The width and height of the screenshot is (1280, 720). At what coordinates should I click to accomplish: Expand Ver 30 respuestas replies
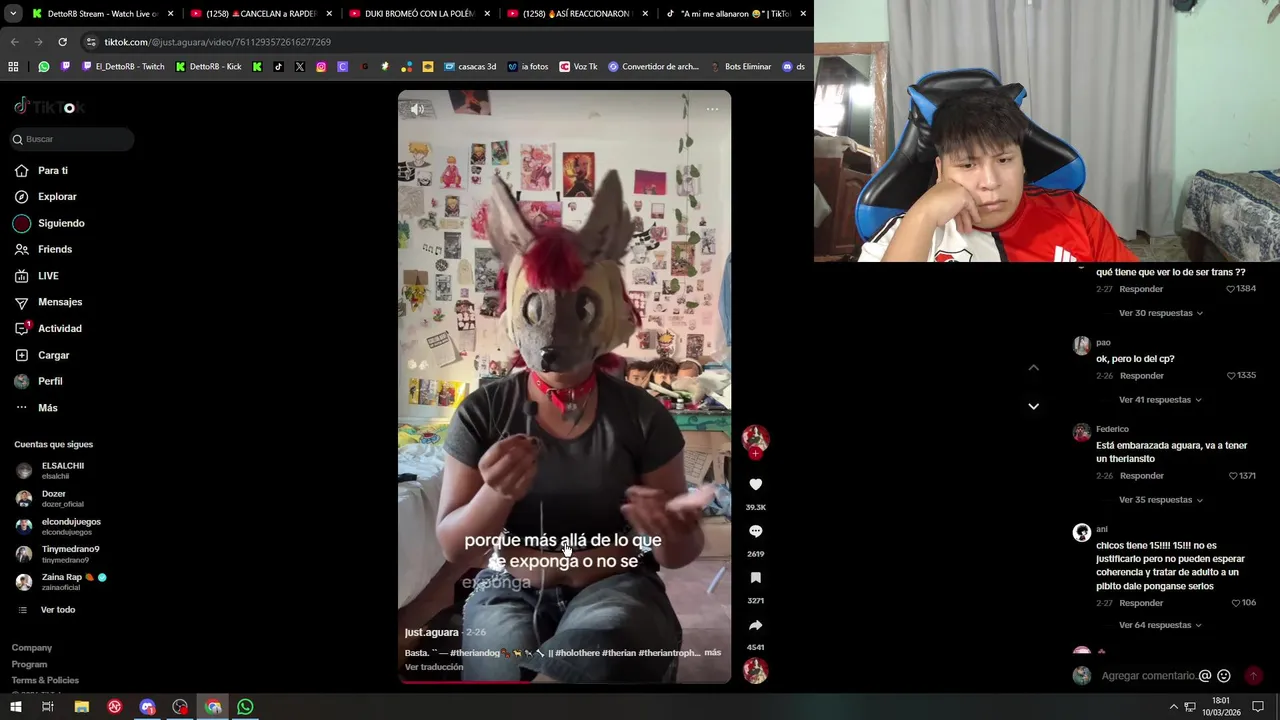[x=1160, y=313]
